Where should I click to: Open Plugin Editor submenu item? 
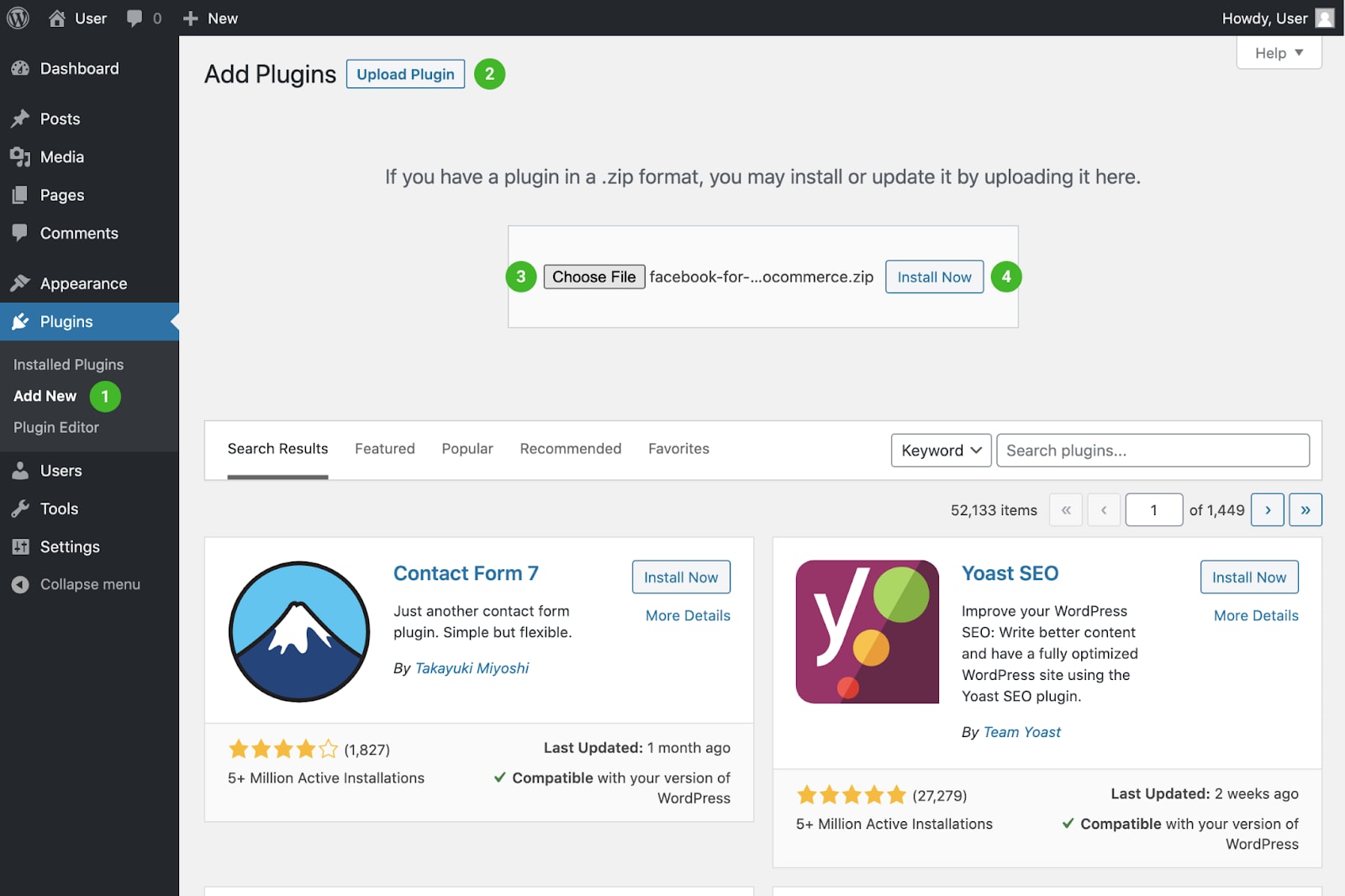point(56,428)
